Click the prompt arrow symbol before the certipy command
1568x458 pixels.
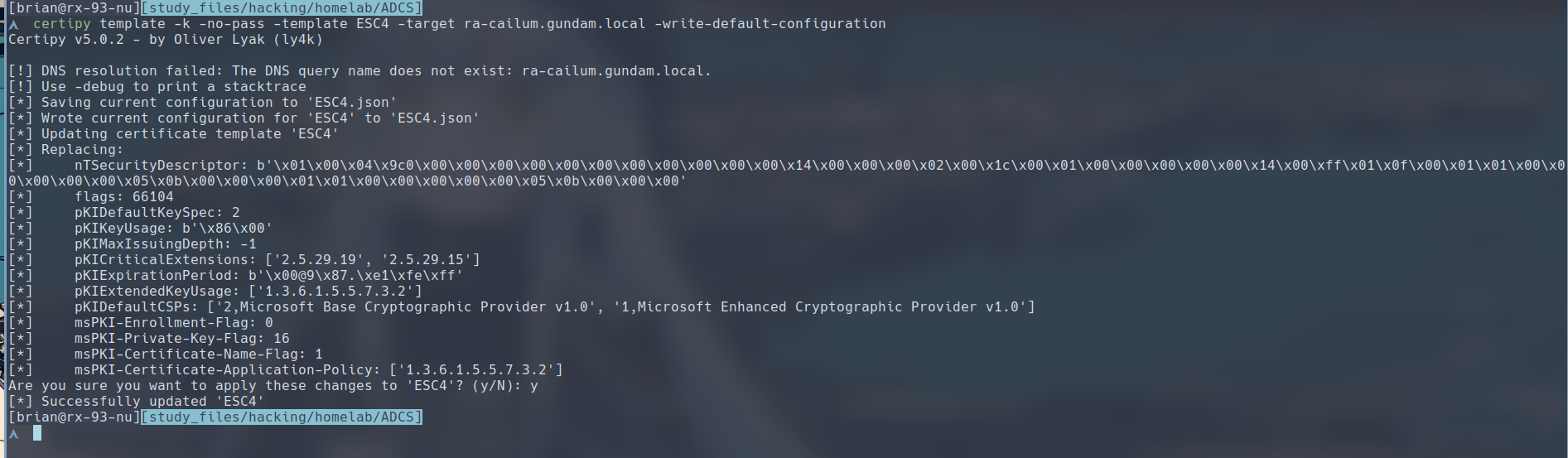click(14, 24)
